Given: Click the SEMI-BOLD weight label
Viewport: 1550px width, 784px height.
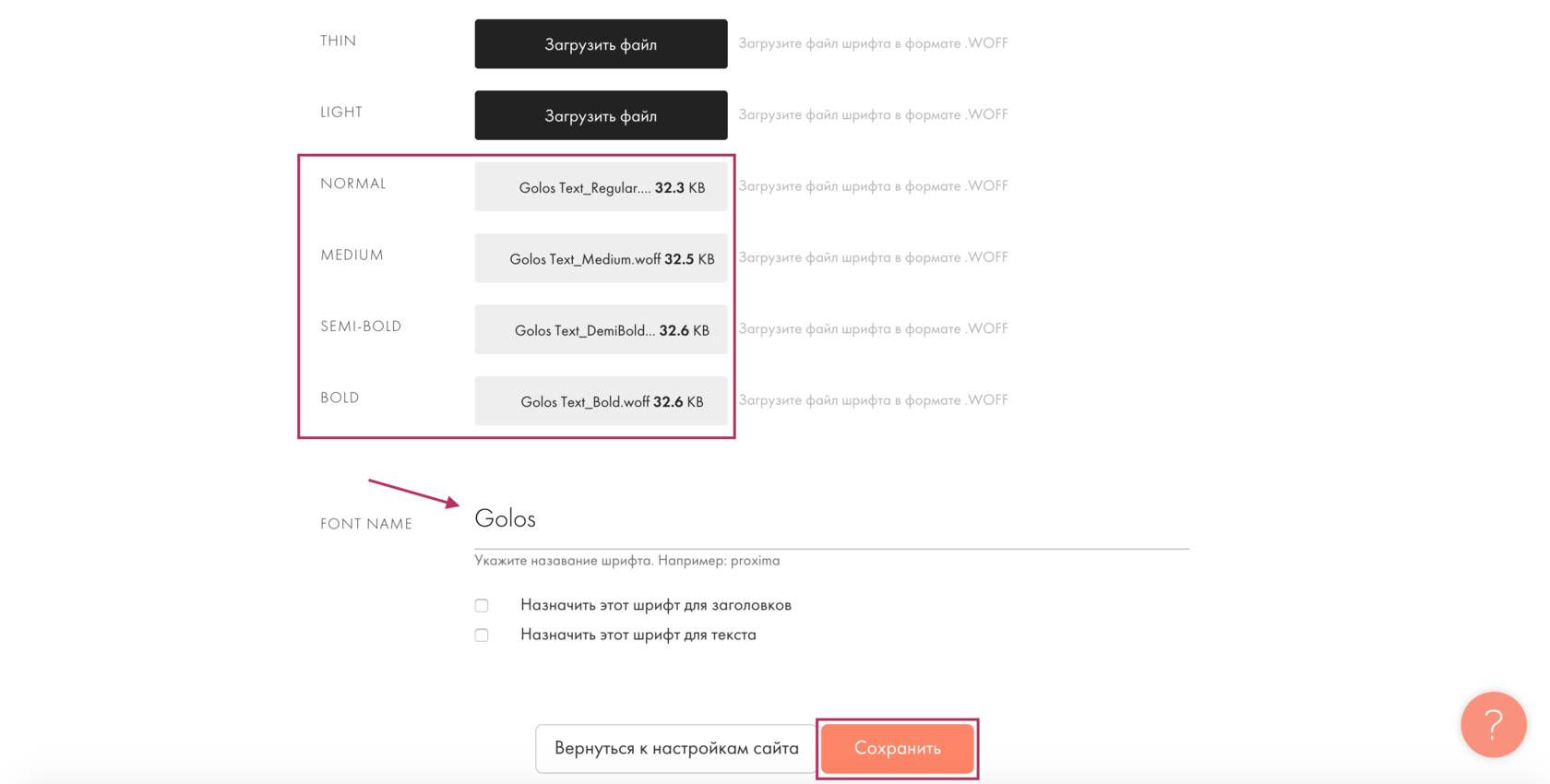Looking at the screenshot, I should pos(361,326).
